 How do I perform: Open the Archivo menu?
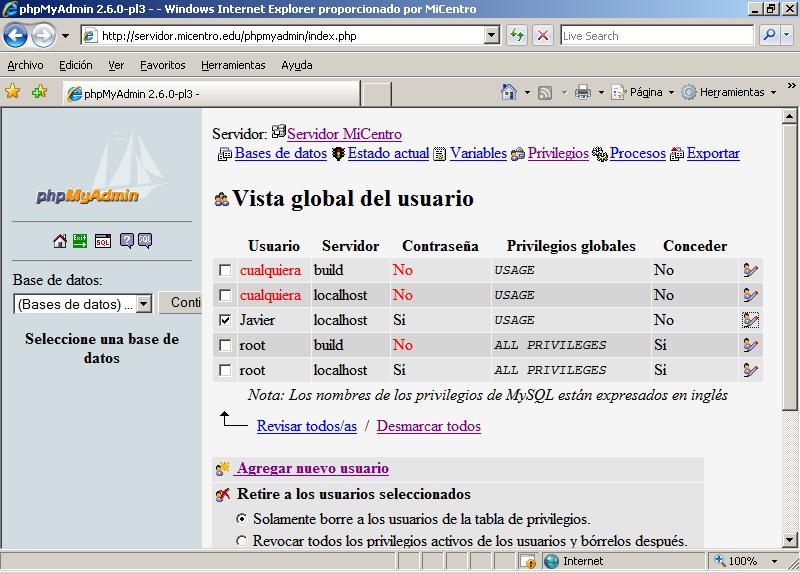coord(25,65)
